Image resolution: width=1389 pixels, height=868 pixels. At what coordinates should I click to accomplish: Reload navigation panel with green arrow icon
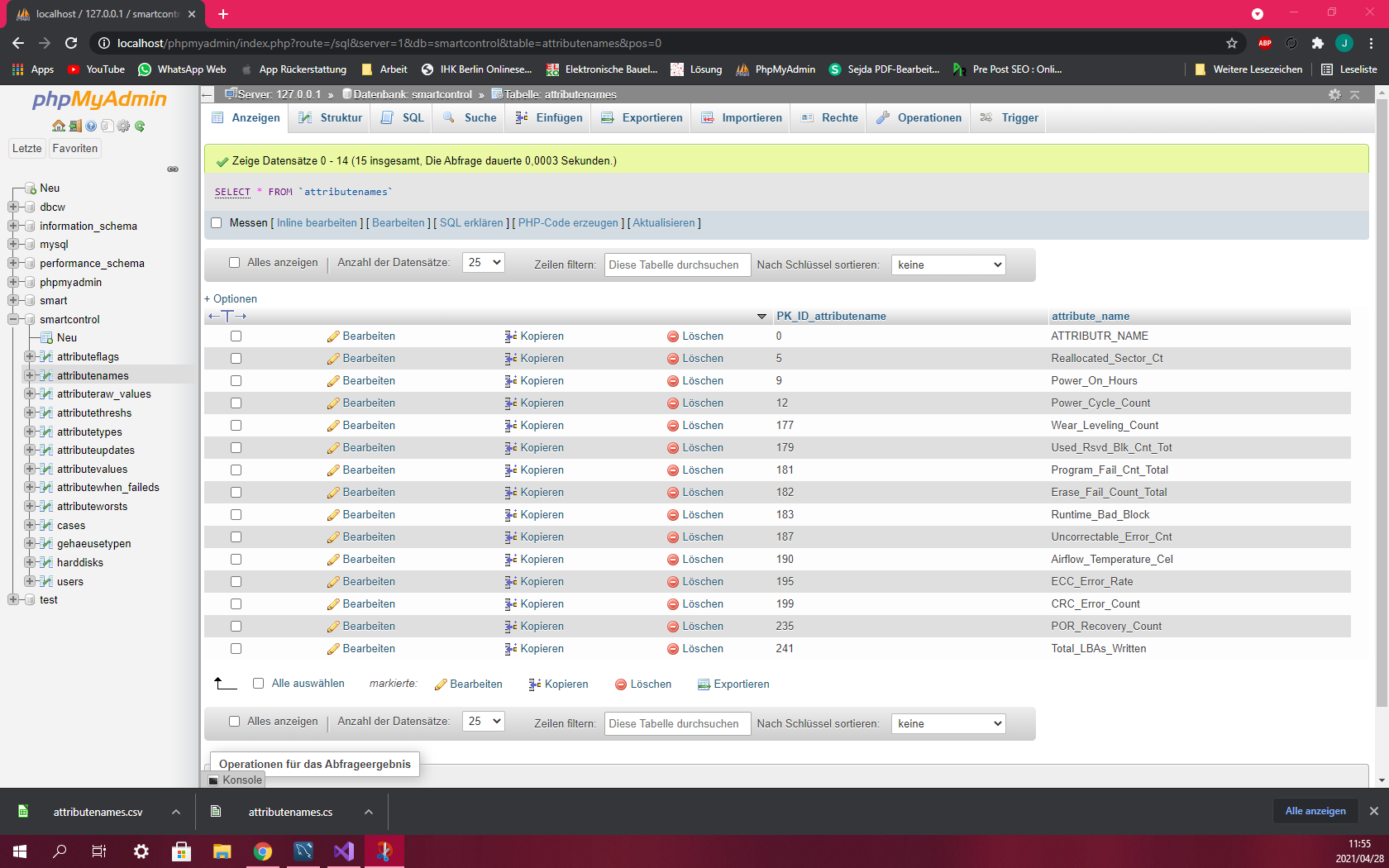tap(140, 126)
